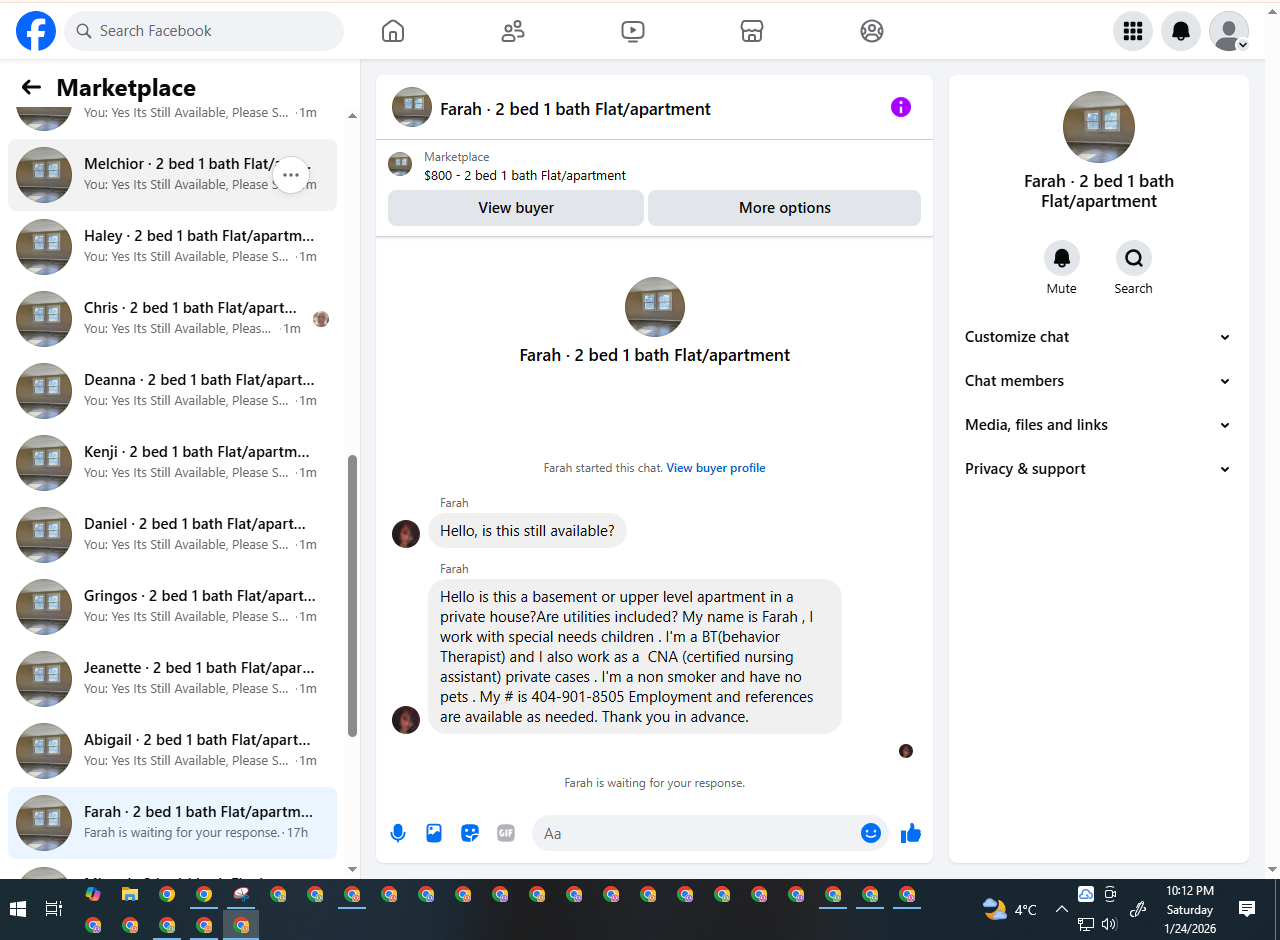Open Daniel's conversation
1280x940 pixels.
[172, 535]
